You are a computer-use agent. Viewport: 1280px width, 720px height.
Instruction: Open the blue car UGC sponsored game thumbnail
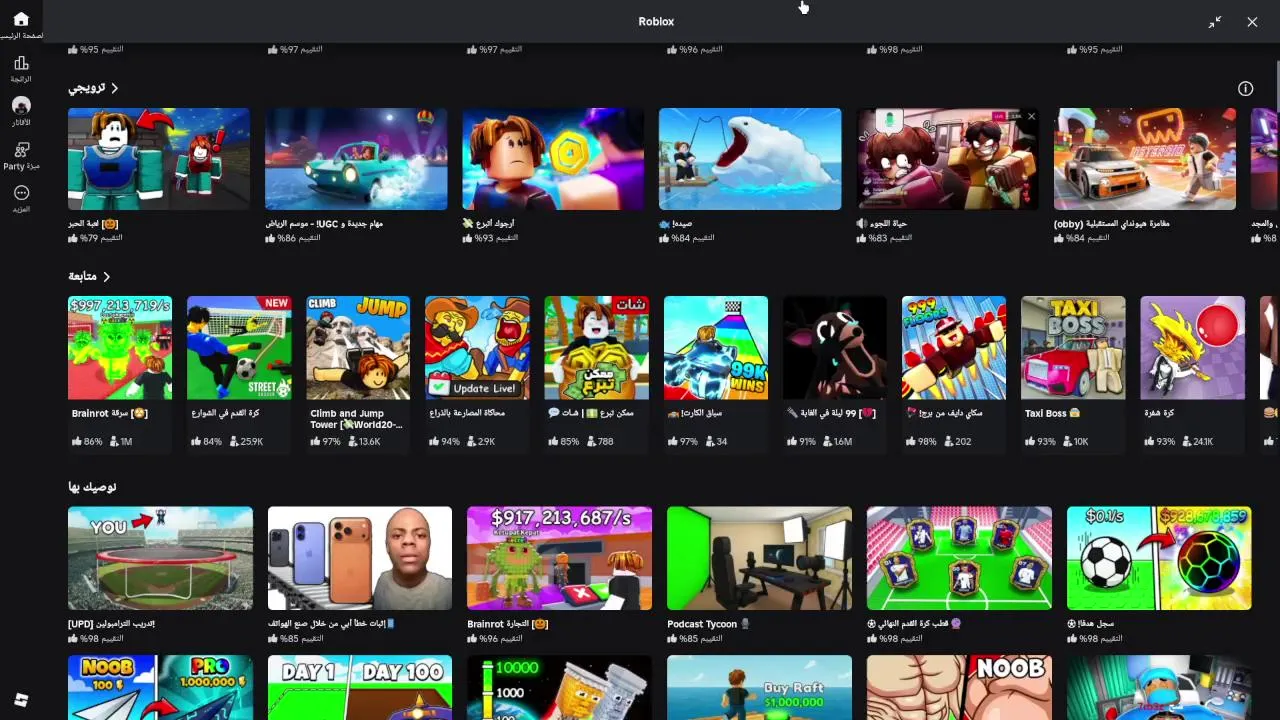click(356, 159)
